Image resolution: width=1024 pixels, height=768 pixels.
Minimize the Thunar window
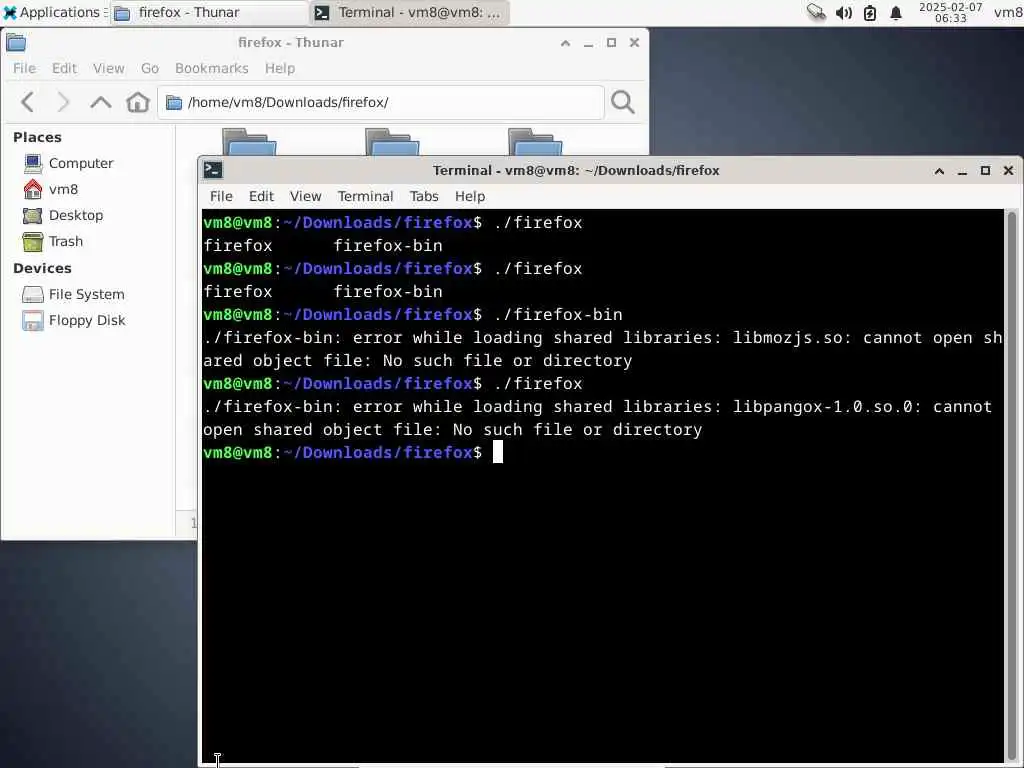[588, 43]
